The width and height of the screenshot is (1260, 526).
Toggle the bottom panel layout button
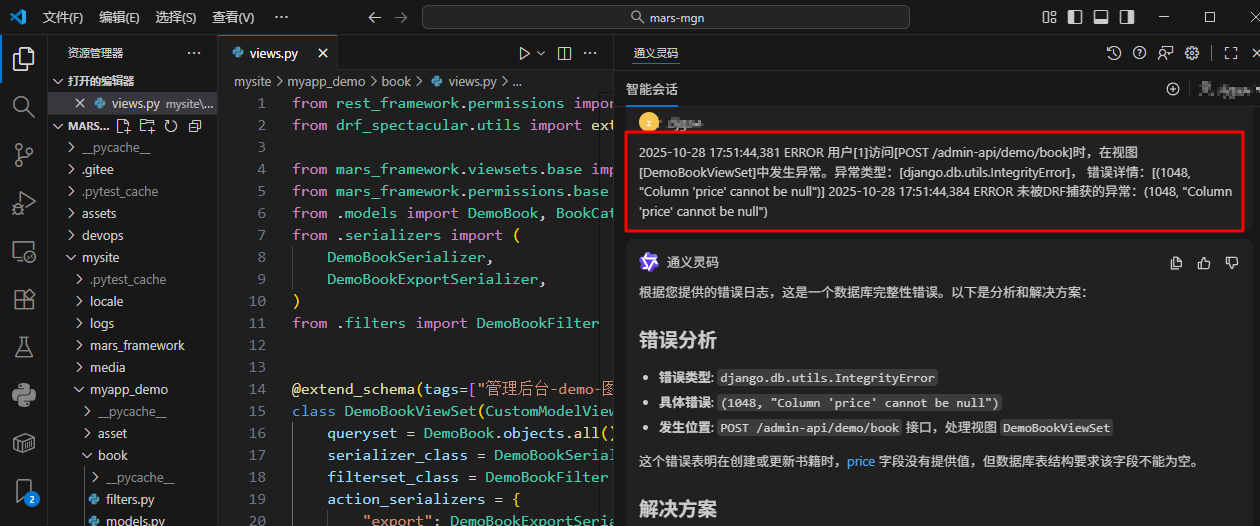pyautogui.click(x=1101, y=17)
